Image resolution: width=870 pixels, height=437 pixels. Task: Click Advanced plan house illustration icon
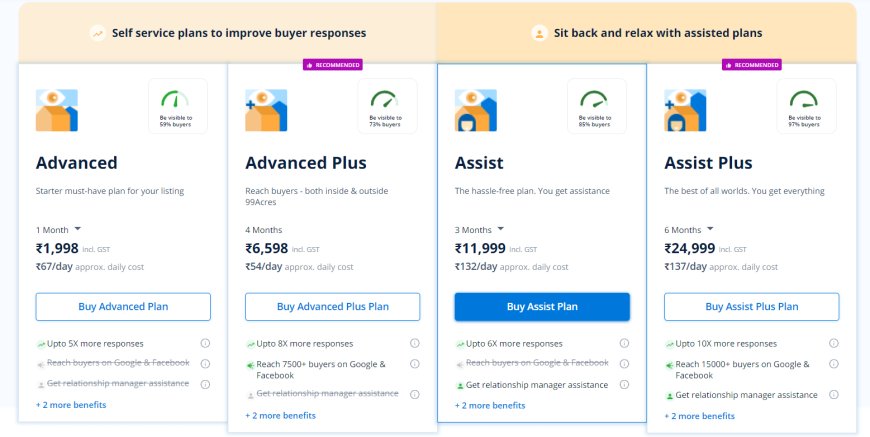pyautogui.click(x=56, y=110)
